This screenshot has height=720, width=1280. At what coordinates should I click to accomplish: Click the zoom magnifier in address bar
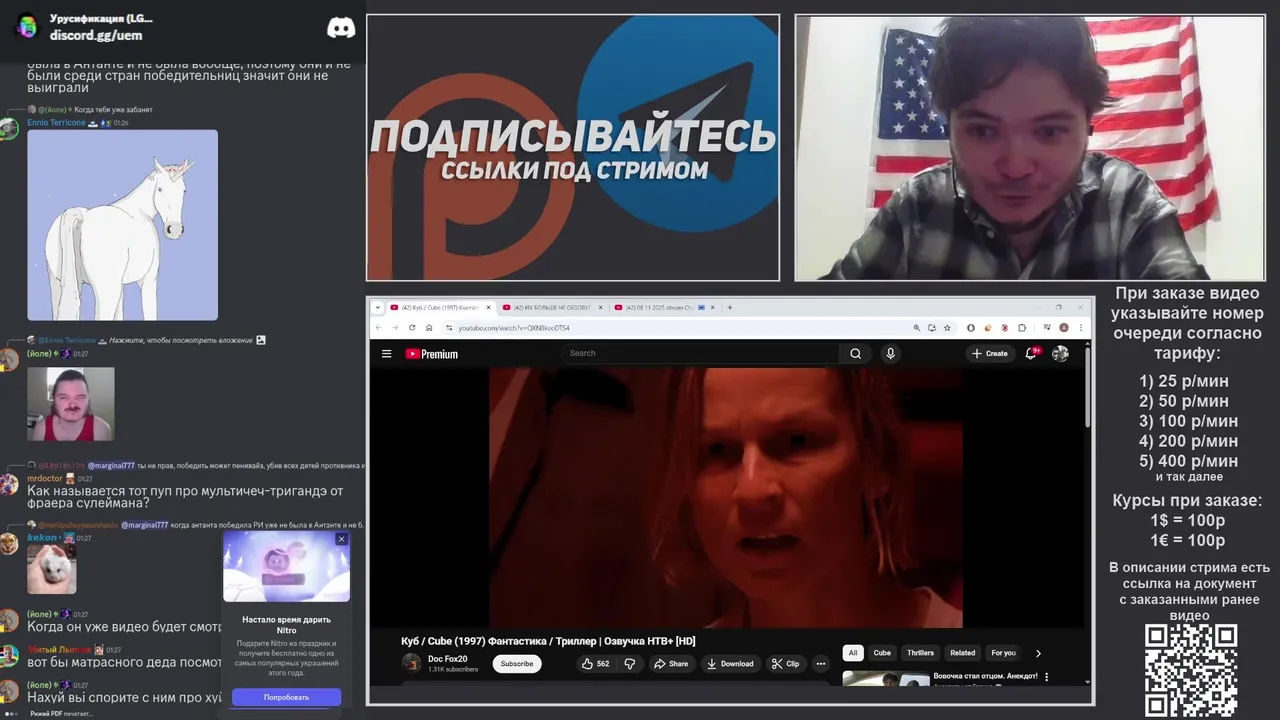[917, 327]
